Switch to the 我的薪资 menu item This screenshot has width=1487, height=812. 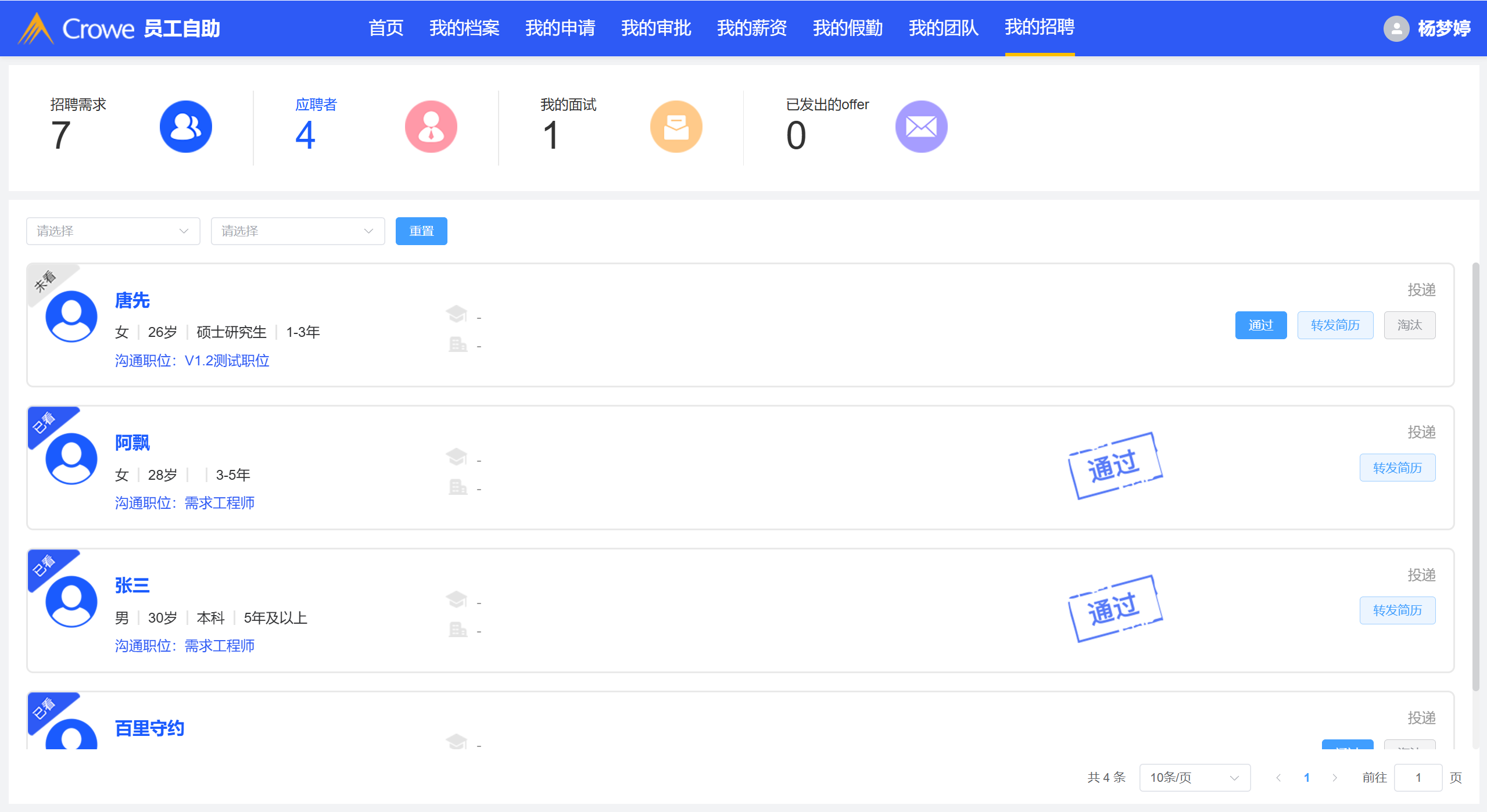(x=751, y=28)
